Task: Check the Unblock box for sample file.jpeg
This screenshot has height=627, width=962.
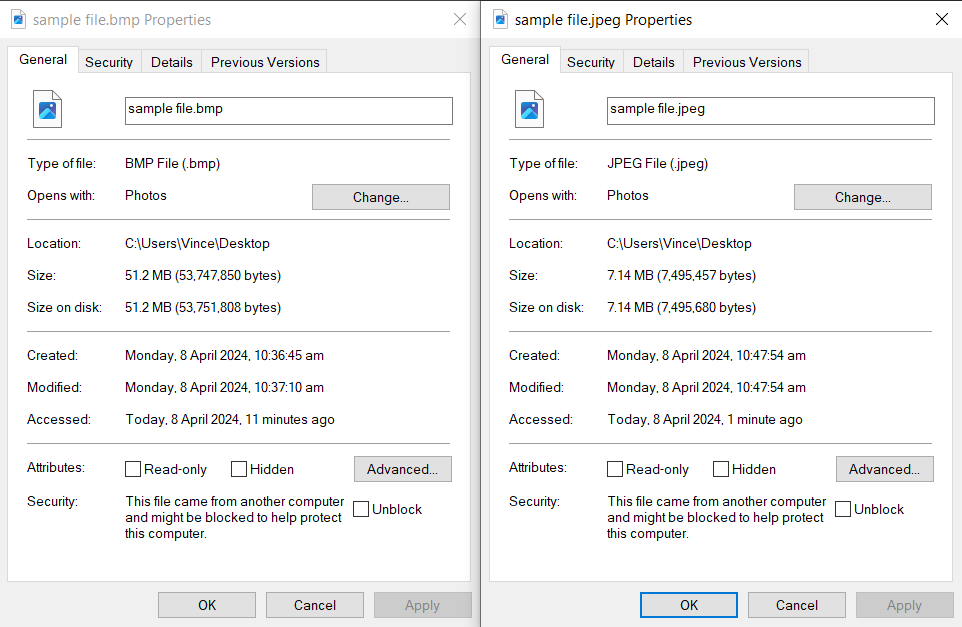Action: 842,508
